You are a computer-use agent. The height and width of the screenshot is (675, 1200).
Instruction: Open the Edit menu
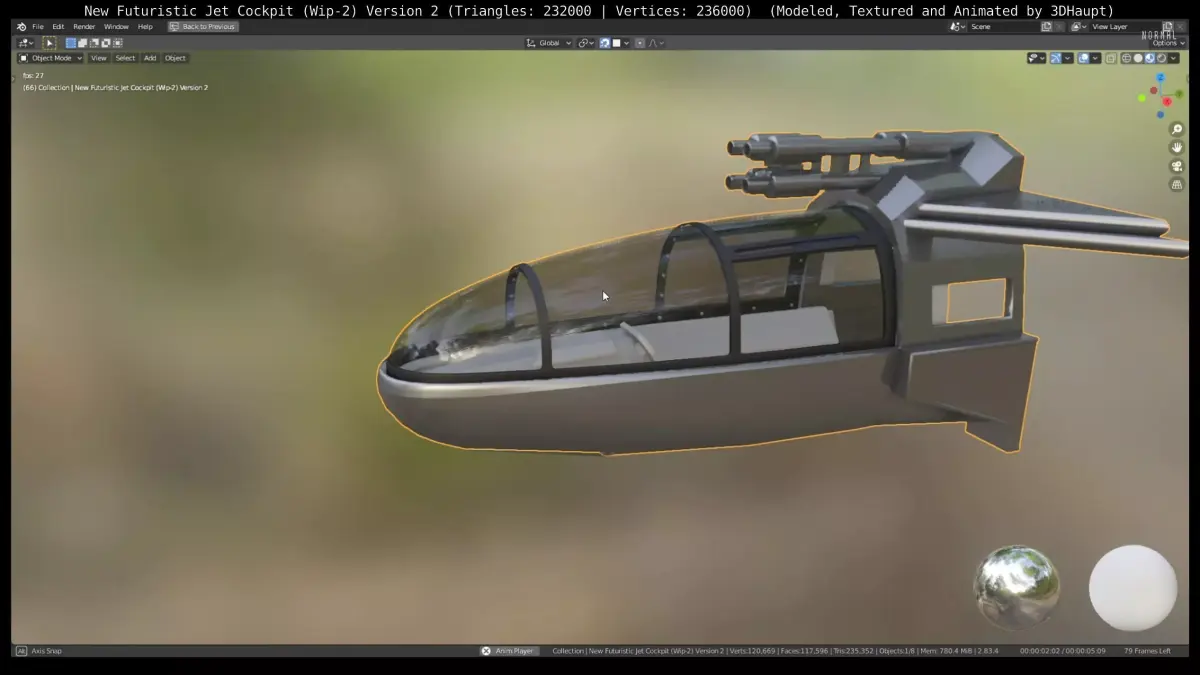[58, 27]
